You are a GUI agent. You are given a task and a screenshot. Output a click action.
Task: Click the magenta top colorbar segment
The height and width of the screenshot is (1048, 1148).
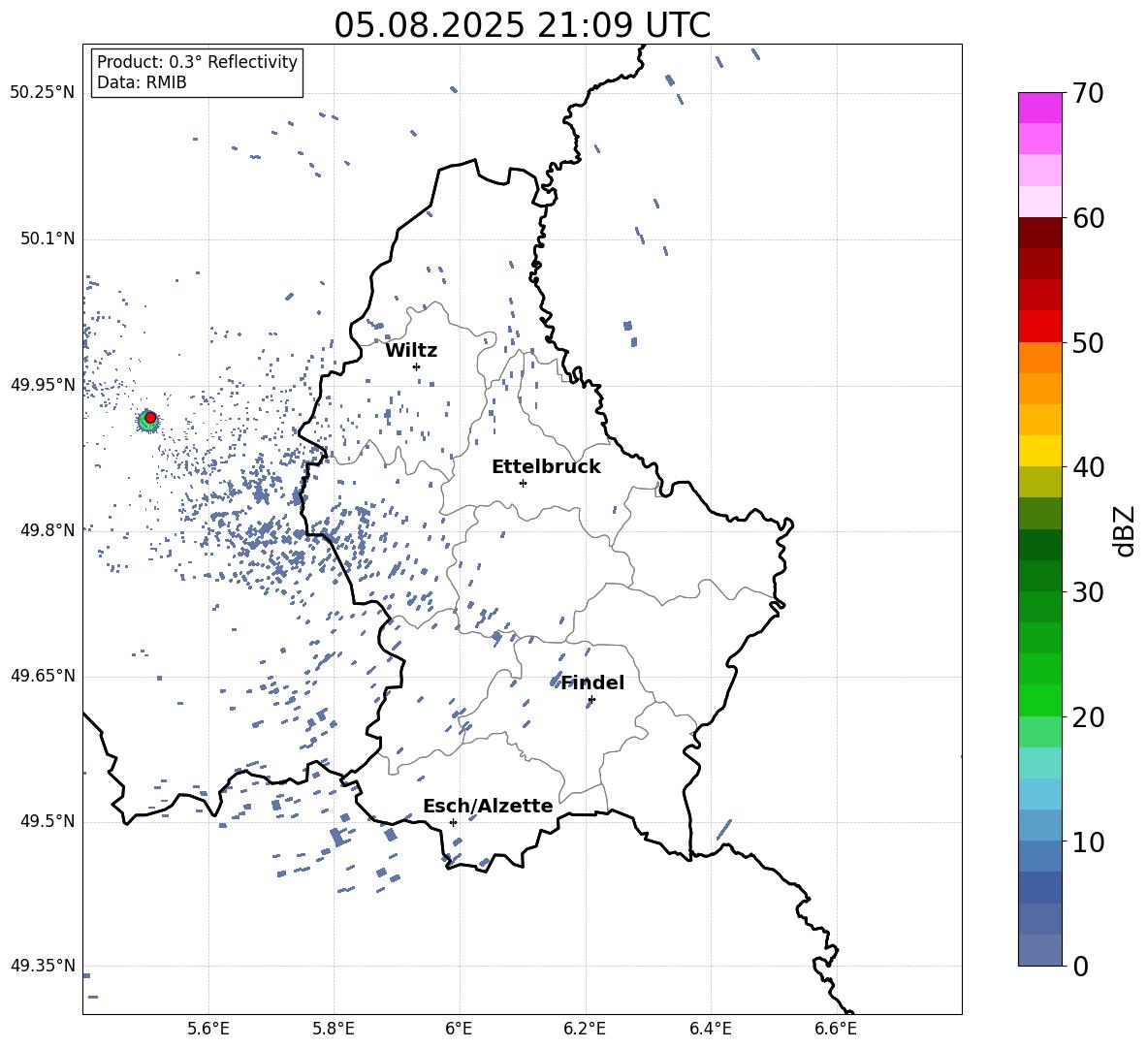click(1039, 108)
